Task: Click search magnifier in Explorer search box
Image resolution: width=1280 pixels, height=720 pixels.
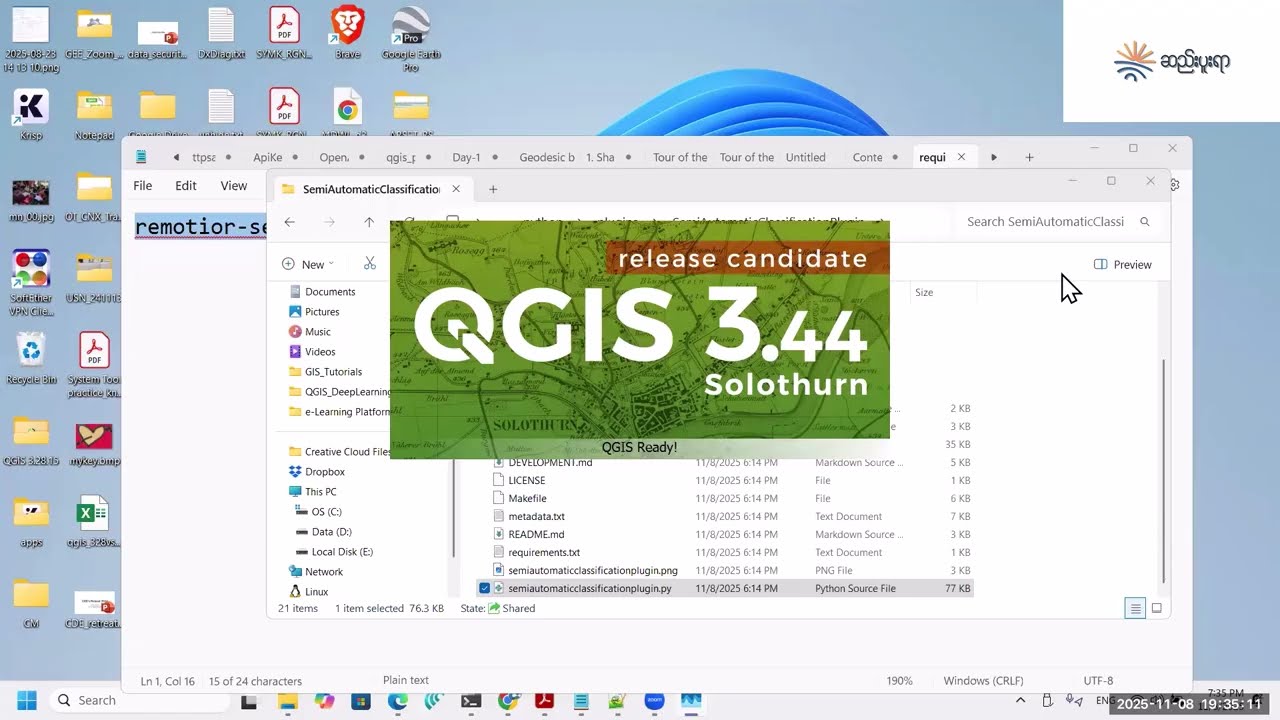Action: (x=1145, y=222)
